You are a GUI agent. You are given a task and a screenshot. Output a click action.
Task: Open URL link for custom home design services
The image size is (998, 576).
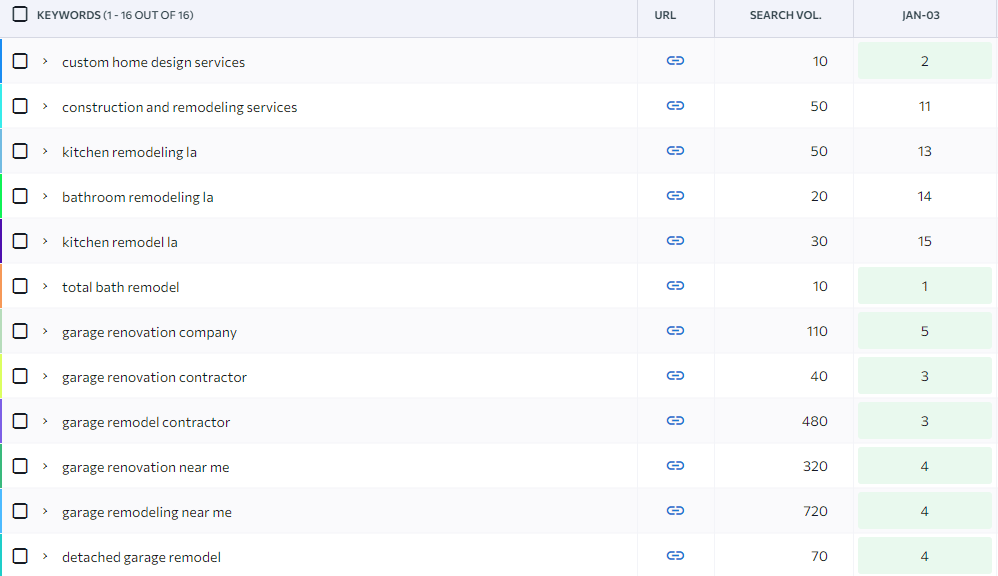pyautogui.click(x=675, y=60)
